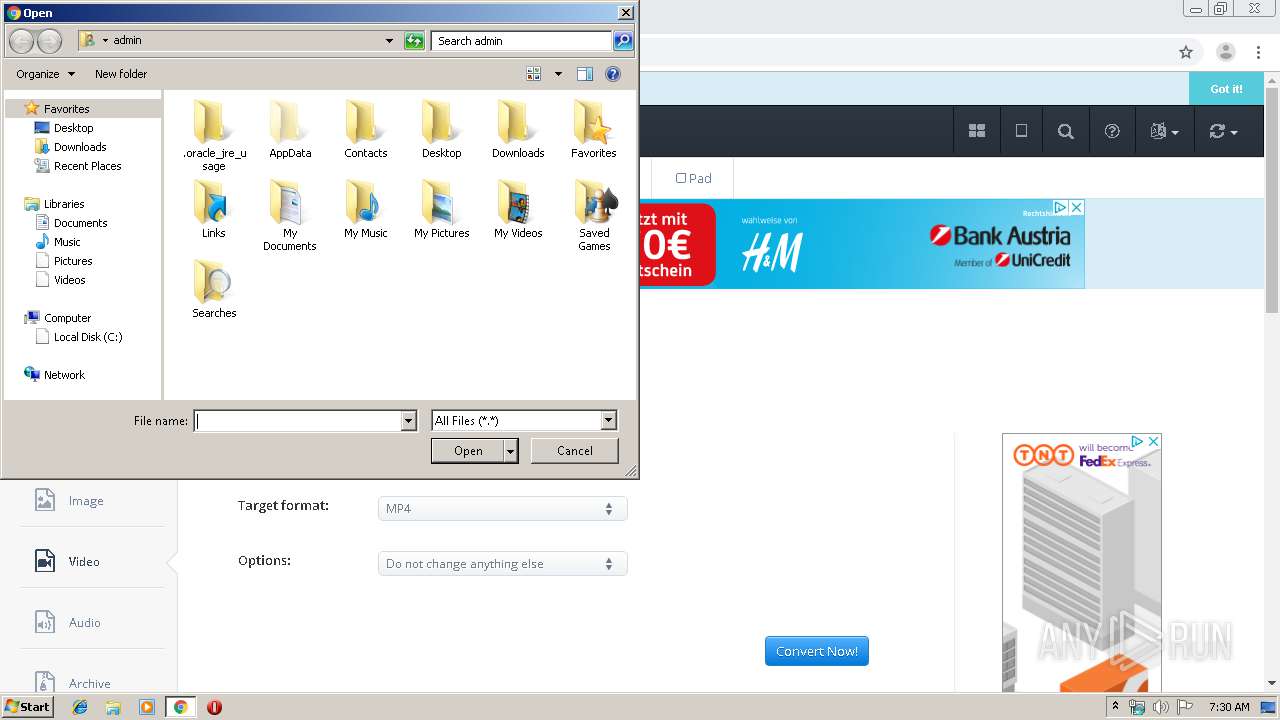
Task: Click the Cancel button
Action: (x=575, y=451)
